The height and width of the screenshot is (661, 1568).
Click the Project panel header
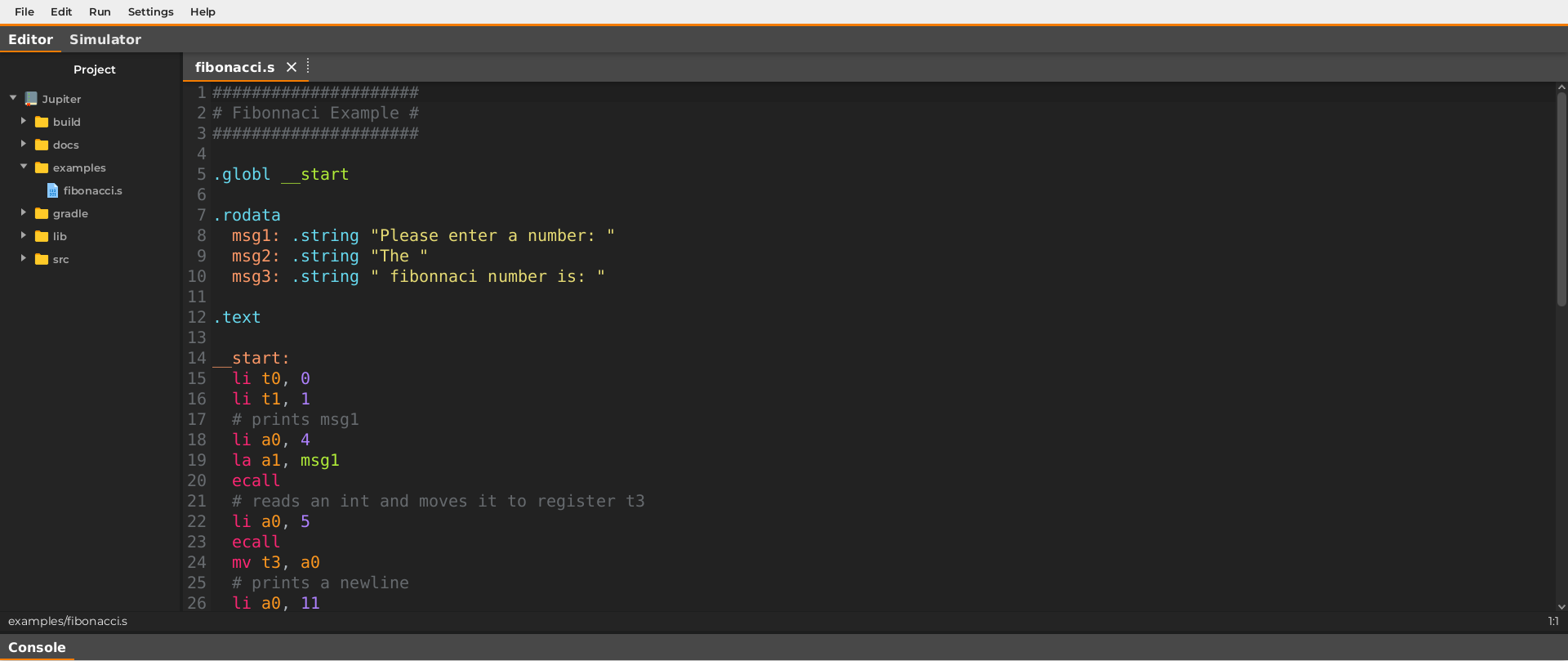click(94, 69)
